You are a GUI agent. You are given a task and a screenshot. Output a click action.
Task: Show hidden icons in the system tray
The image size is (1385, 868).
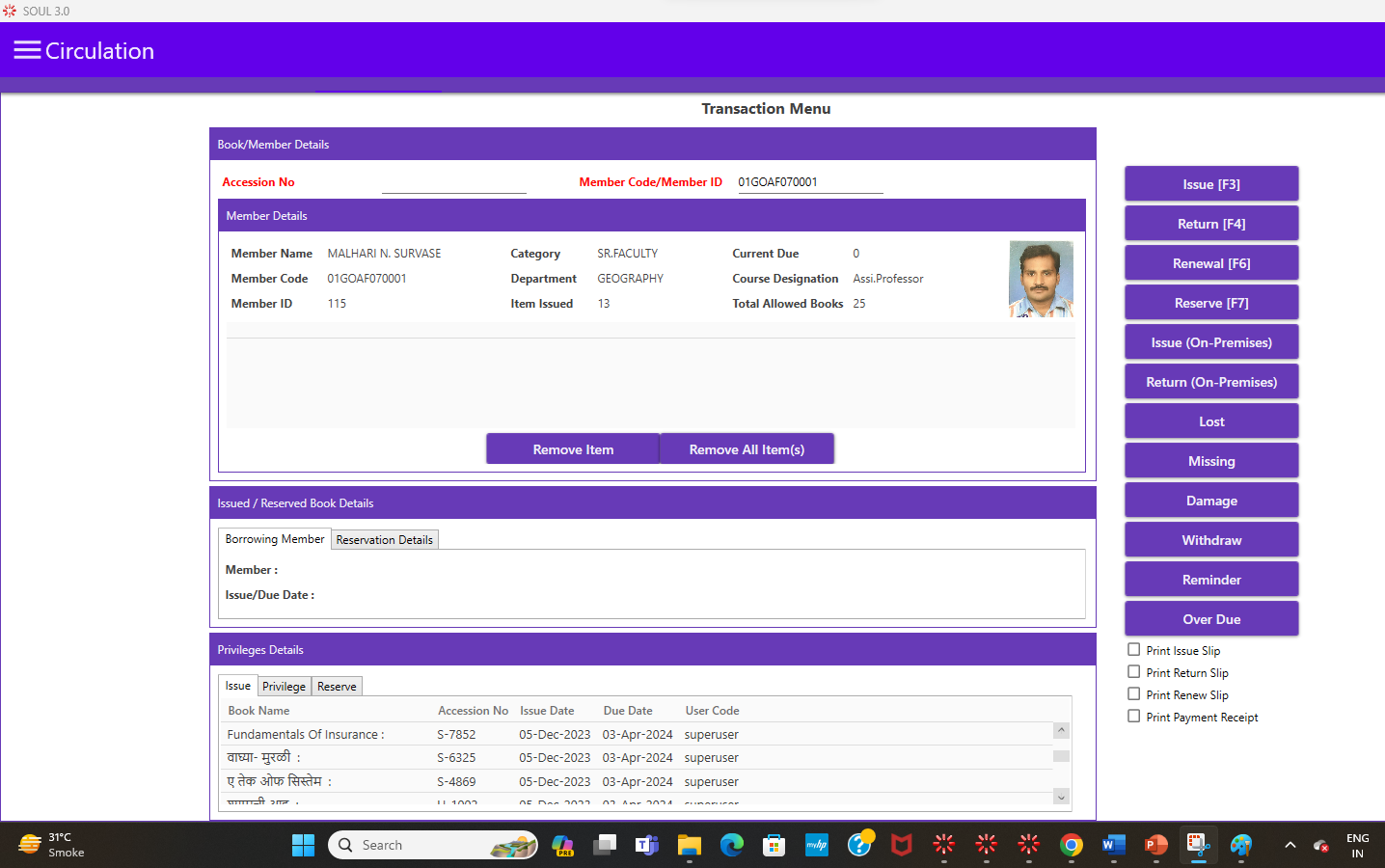(x=1290, y=845)
